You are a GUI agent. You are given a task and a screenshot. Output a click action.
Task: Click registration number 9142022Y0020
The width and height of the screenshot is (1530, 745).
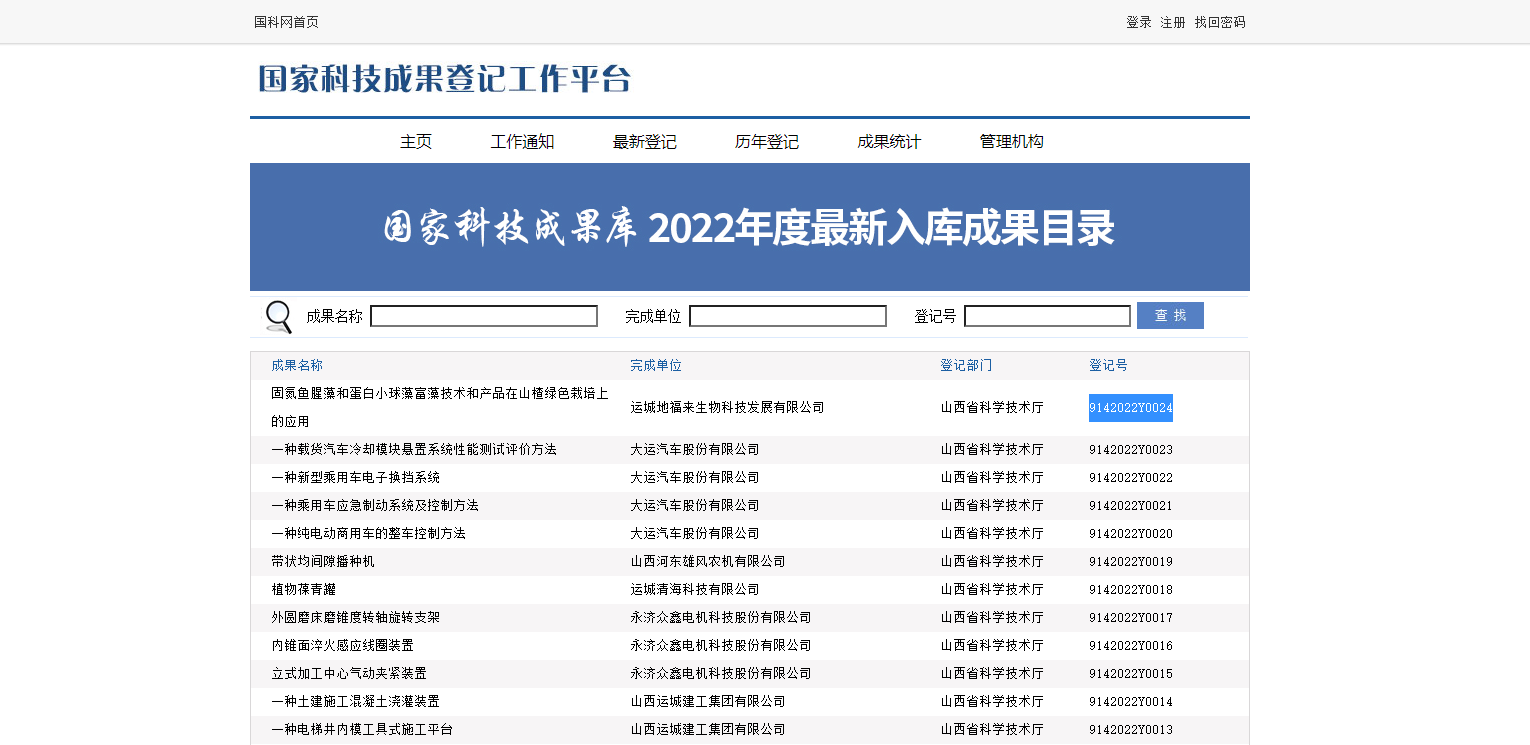(x=1131, y=534)
